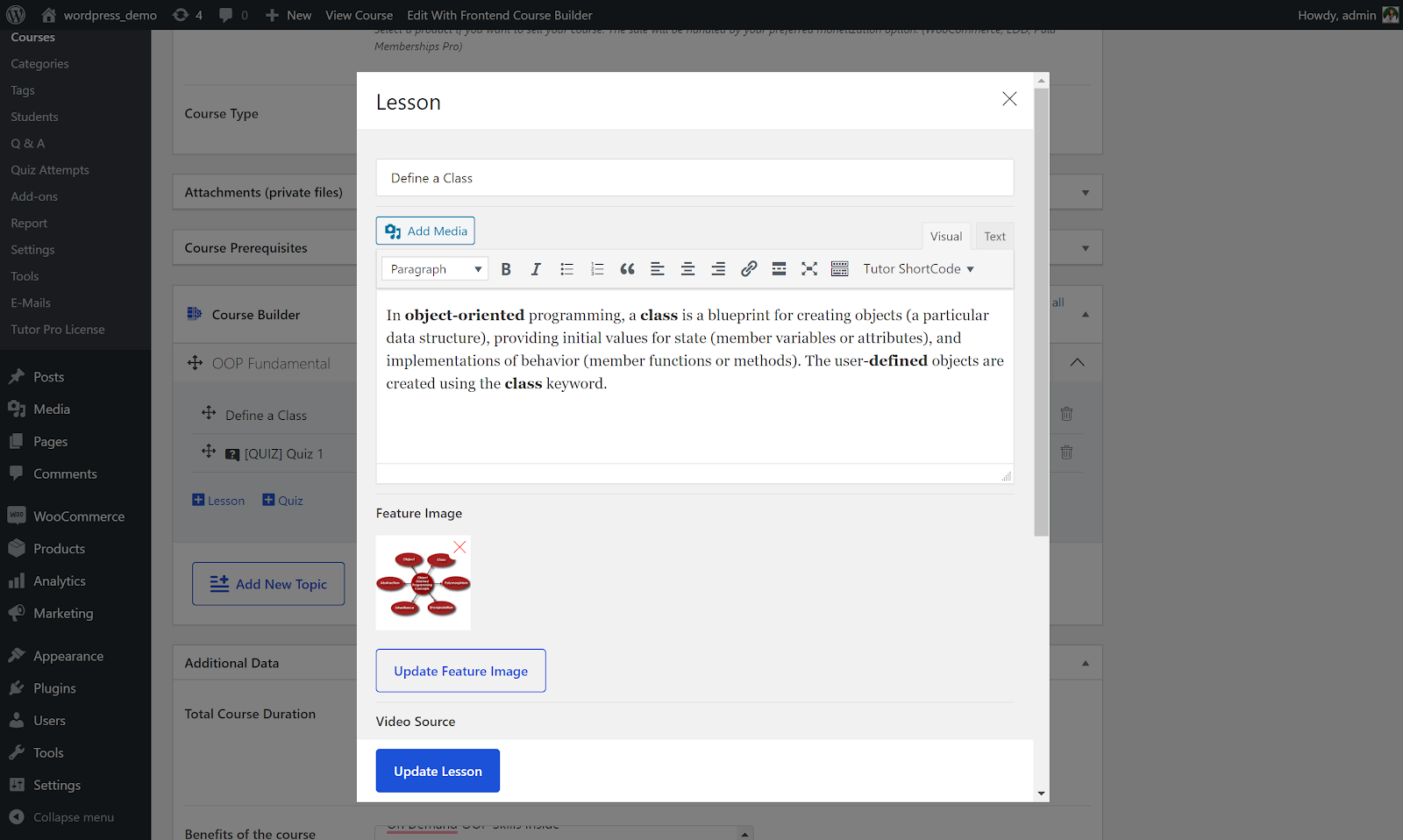1403x840 pixels.
Task: Close the Lesson dialog
Action: tap(1009, 99)
